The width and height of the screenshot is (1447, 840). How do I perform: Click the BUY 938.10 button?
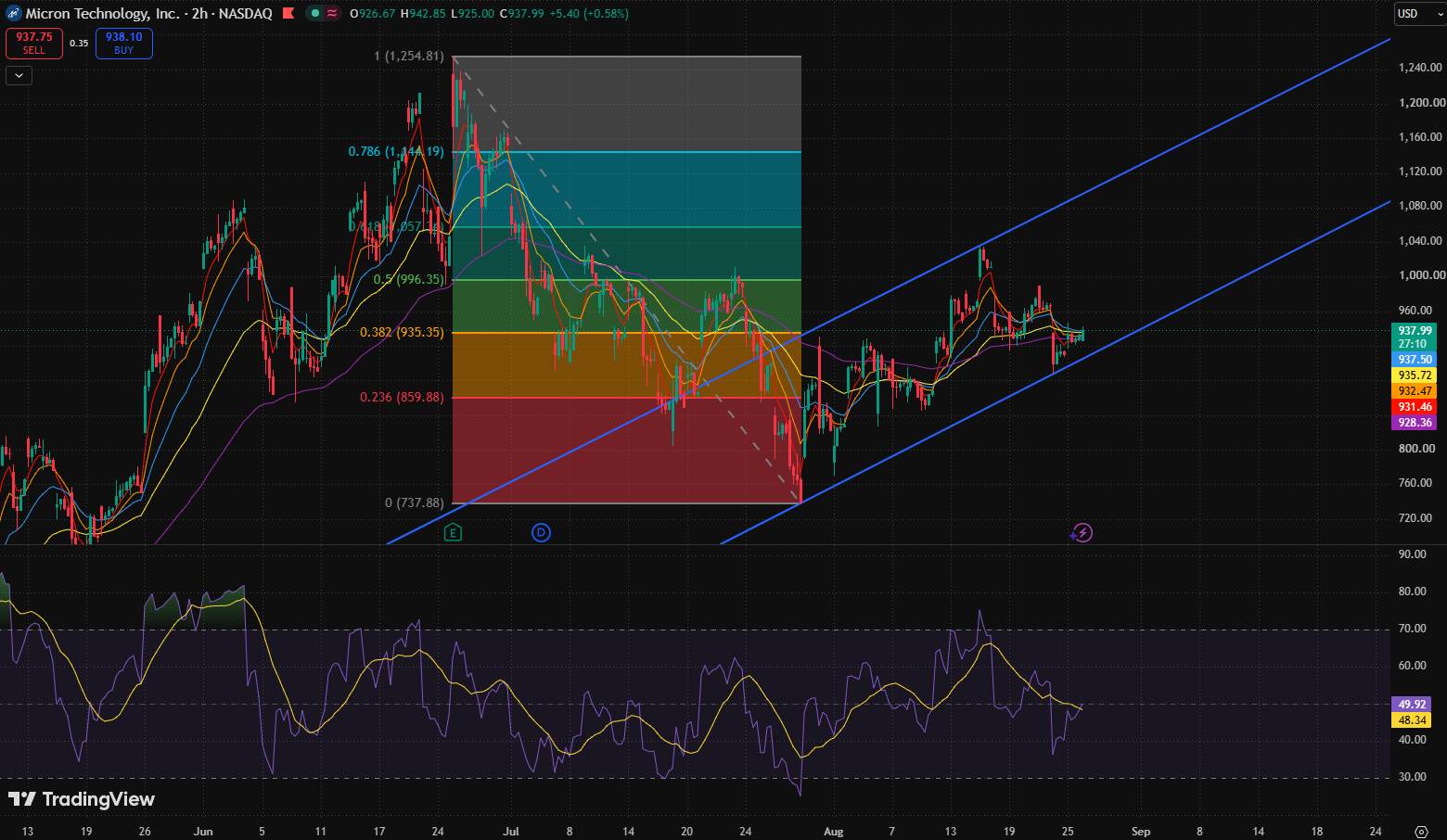pos(124,44)
